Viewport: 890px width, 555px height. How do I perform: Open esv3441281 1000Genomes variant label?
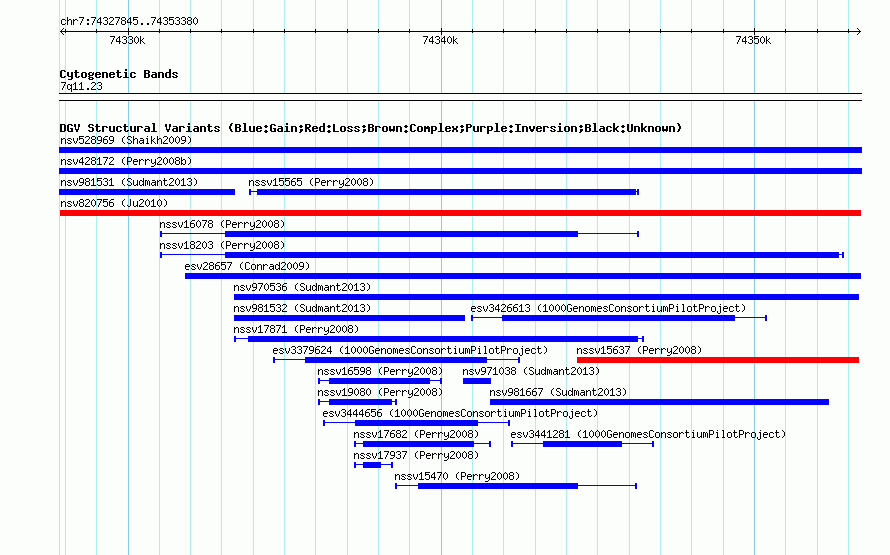(x=648, y=434)
